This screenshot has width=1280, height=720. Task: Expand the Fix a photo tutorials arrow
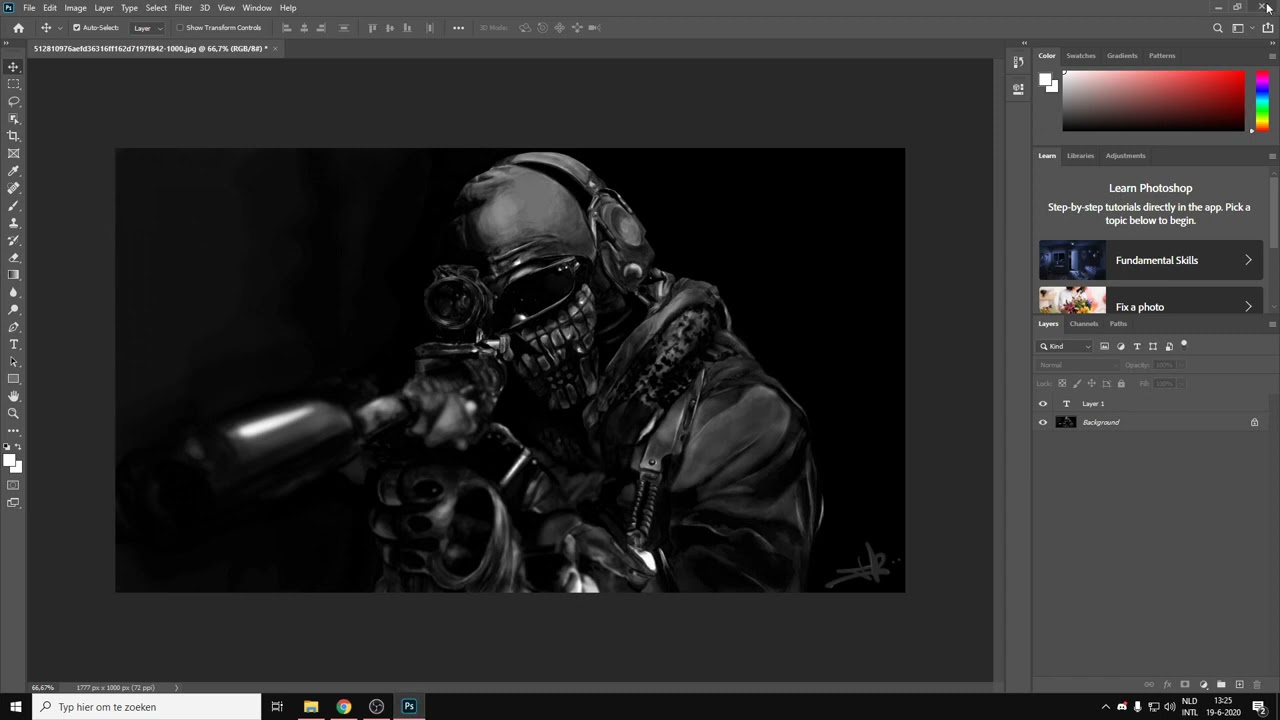point(1248,307)
